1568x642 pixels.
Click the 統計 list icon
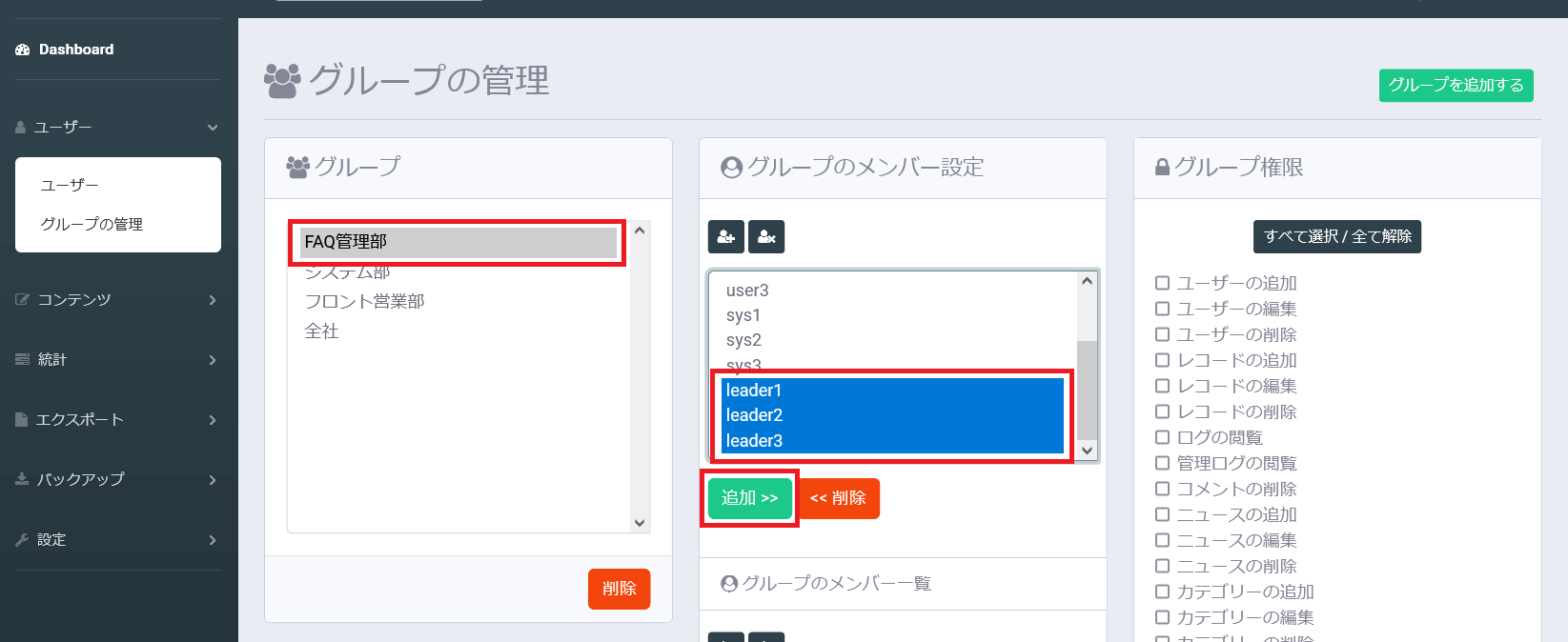pos(23,359)
